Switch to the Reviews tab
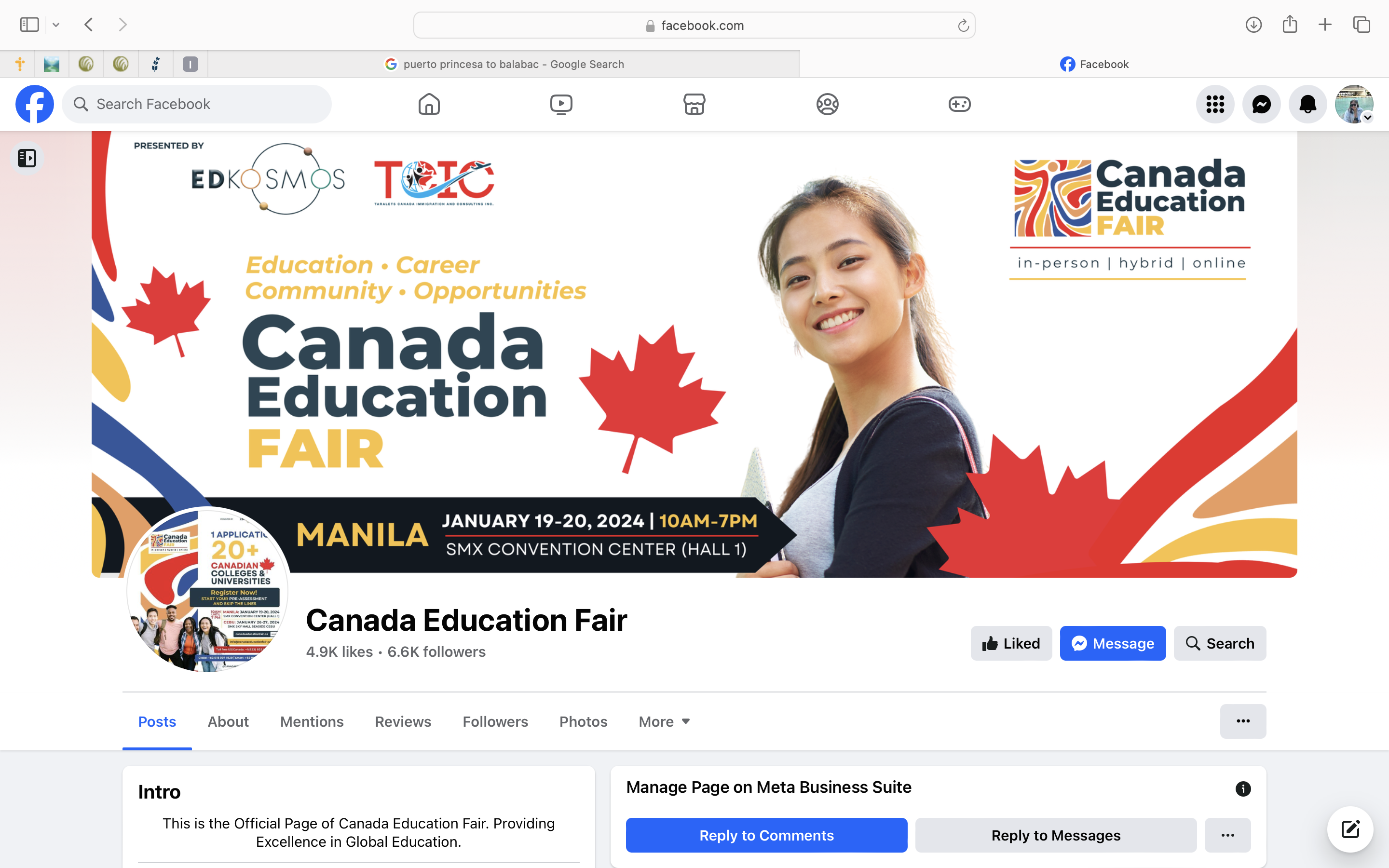 point(403,721)
